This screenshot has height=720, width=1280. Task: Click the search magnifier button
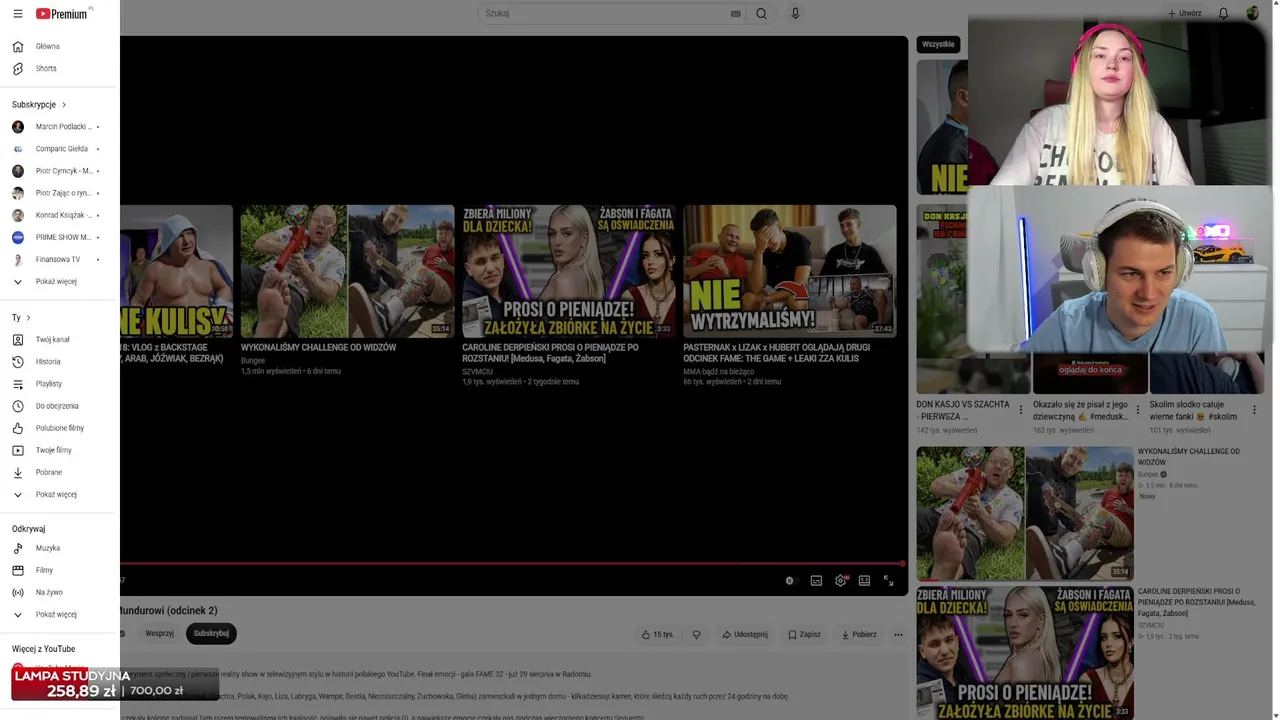click(761, 14)
